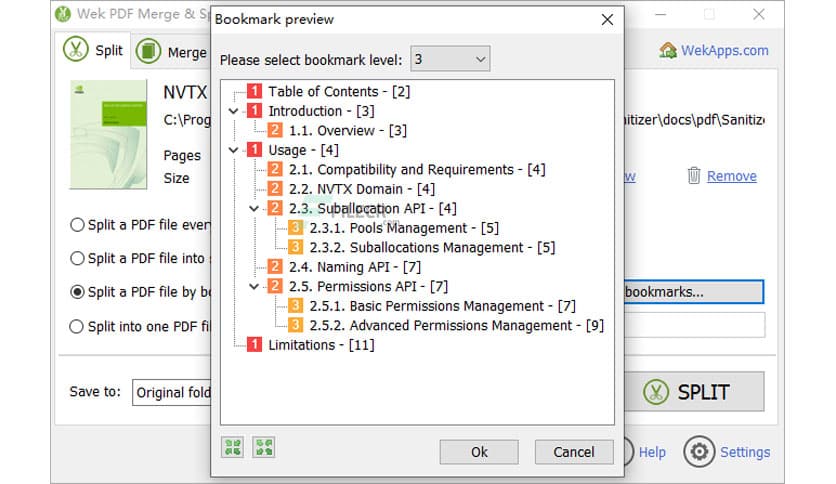This screenshot has height=484, width=836.
Task: Open the WekApps.com link
Action: pos(725,50)
